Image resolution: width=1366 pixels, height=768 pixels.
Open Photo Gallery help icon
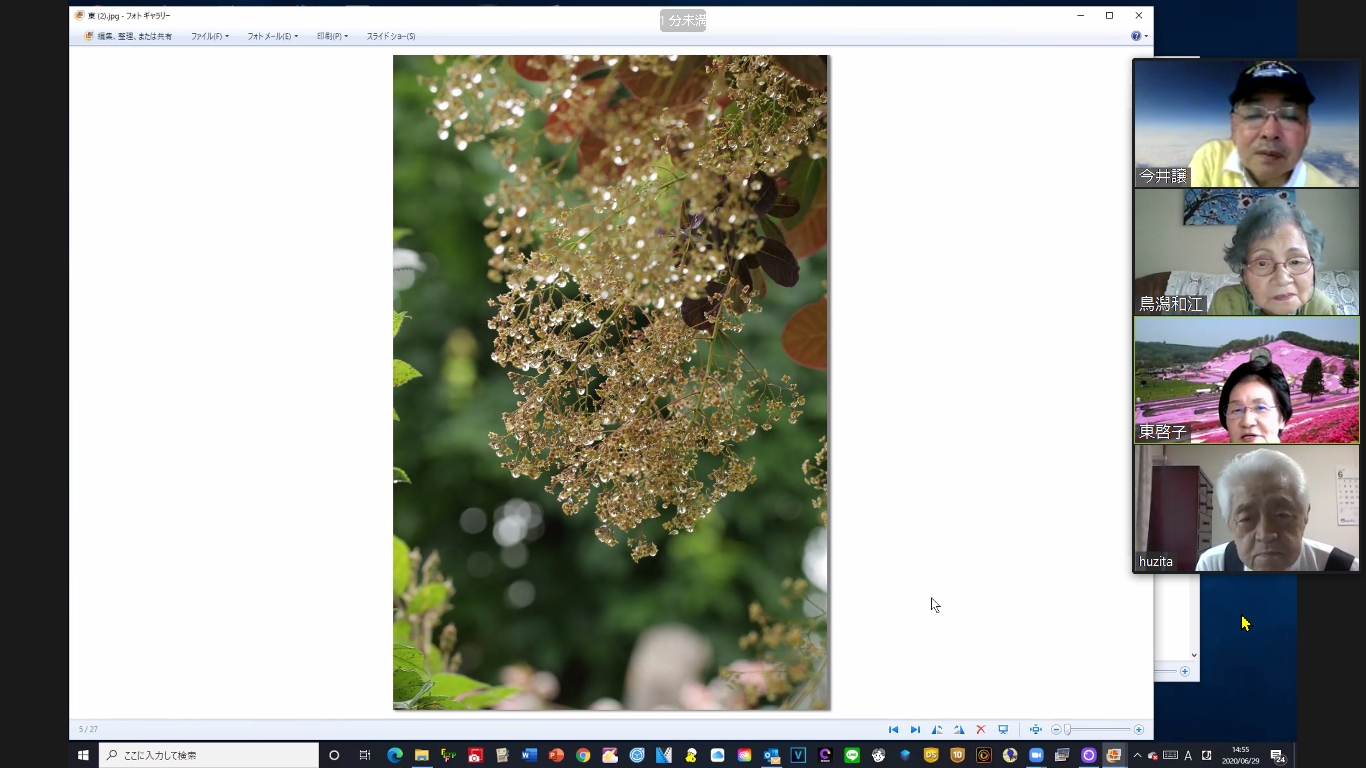click(1136, 36)
